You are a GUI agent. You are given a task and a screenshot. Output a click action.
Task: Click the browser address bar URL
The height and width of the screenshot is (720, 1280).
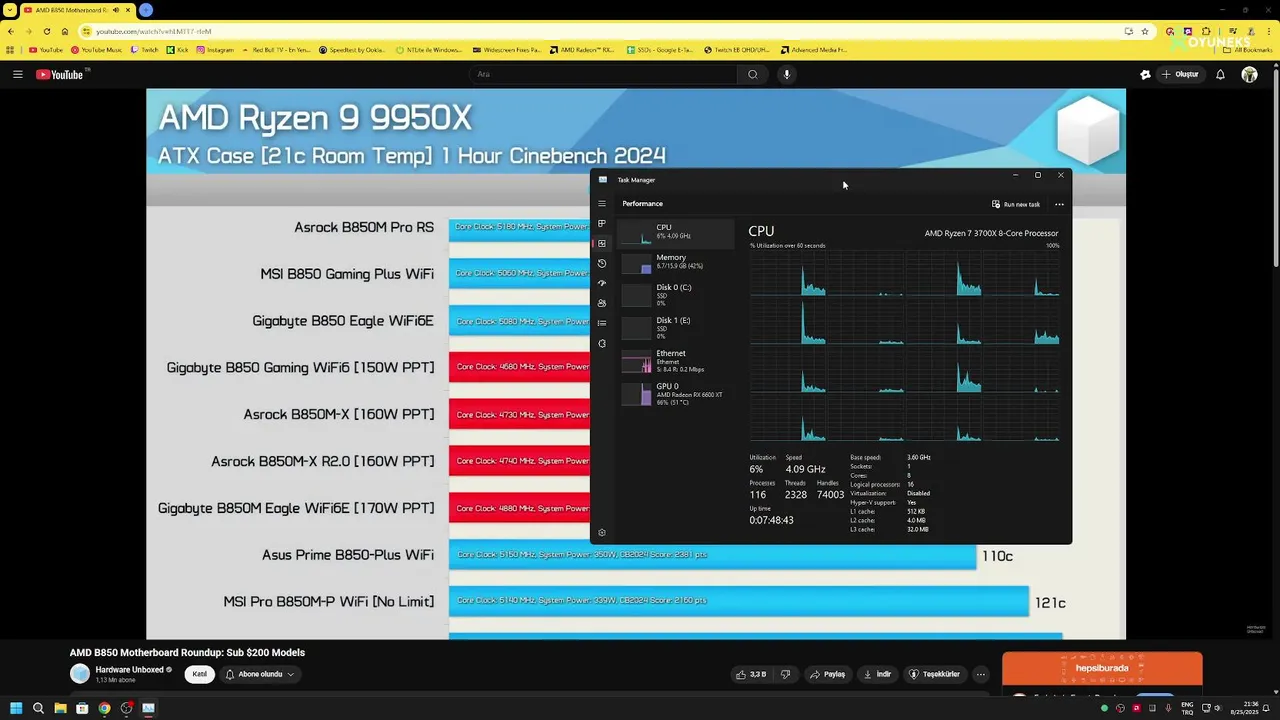(x=153, y=31)
